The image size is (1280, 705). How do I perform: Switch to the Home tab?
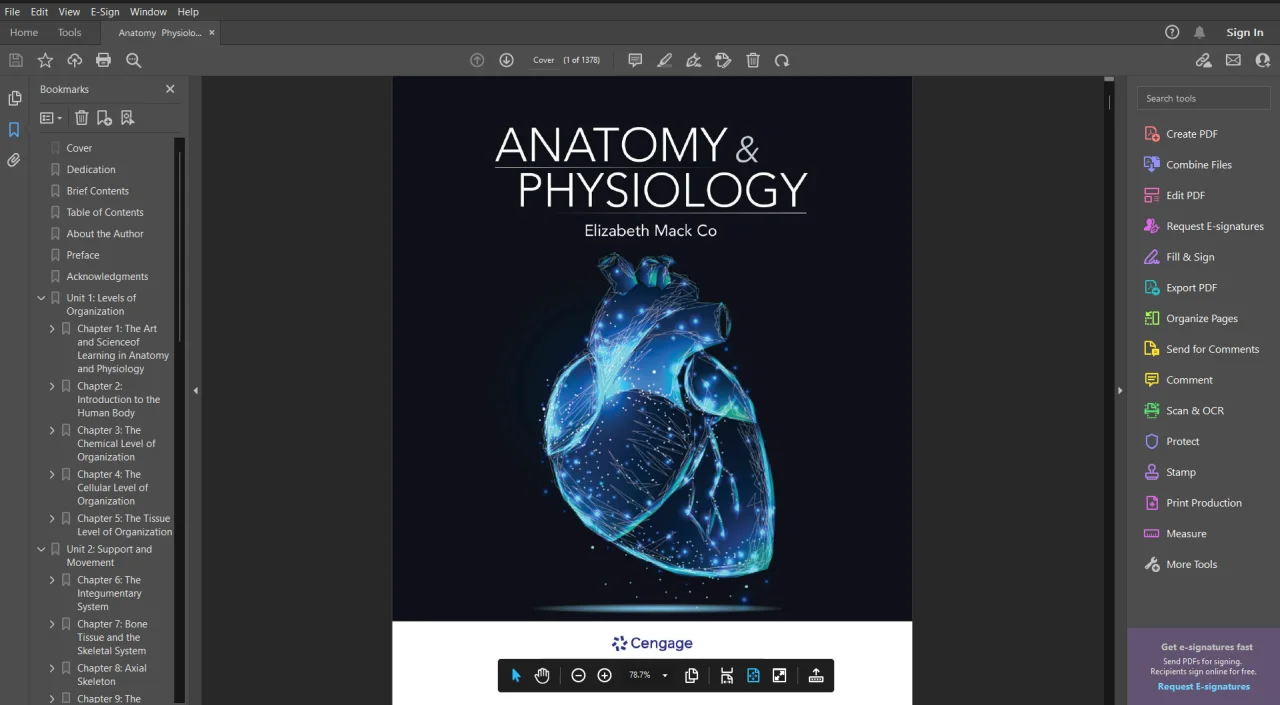24,33
